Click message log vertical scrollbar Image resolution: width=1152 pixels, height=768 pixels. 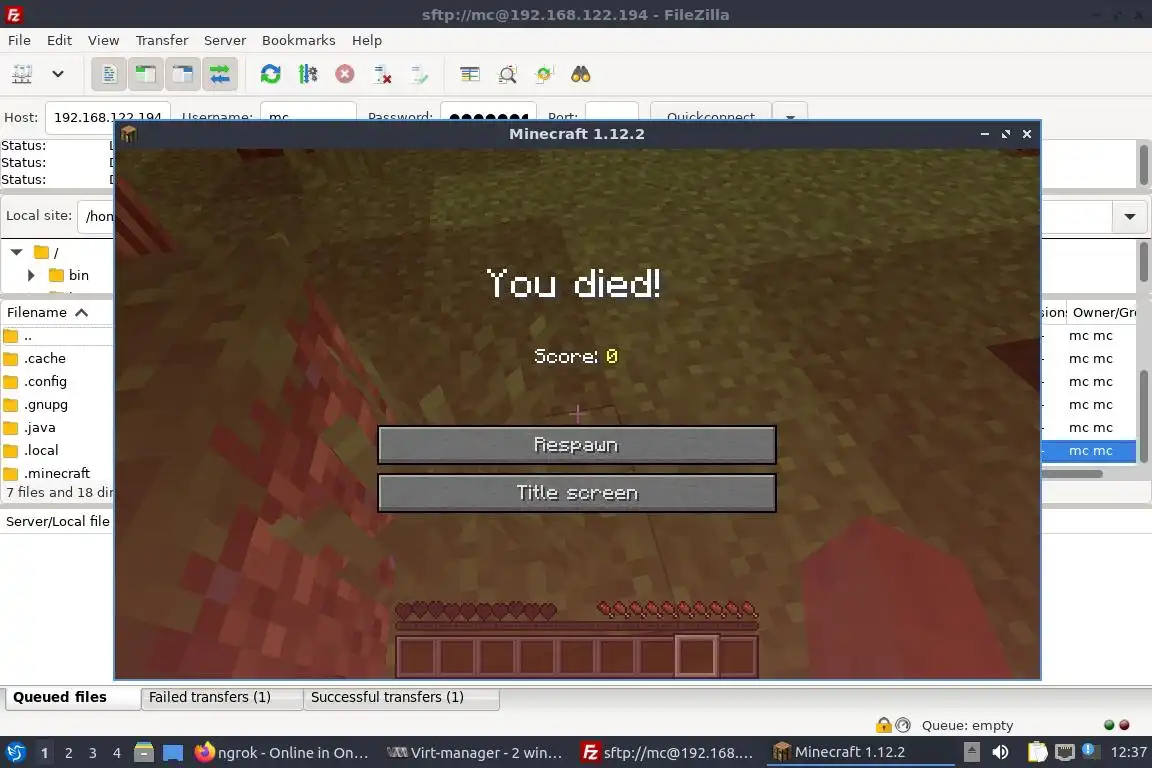click(1144, 165)
